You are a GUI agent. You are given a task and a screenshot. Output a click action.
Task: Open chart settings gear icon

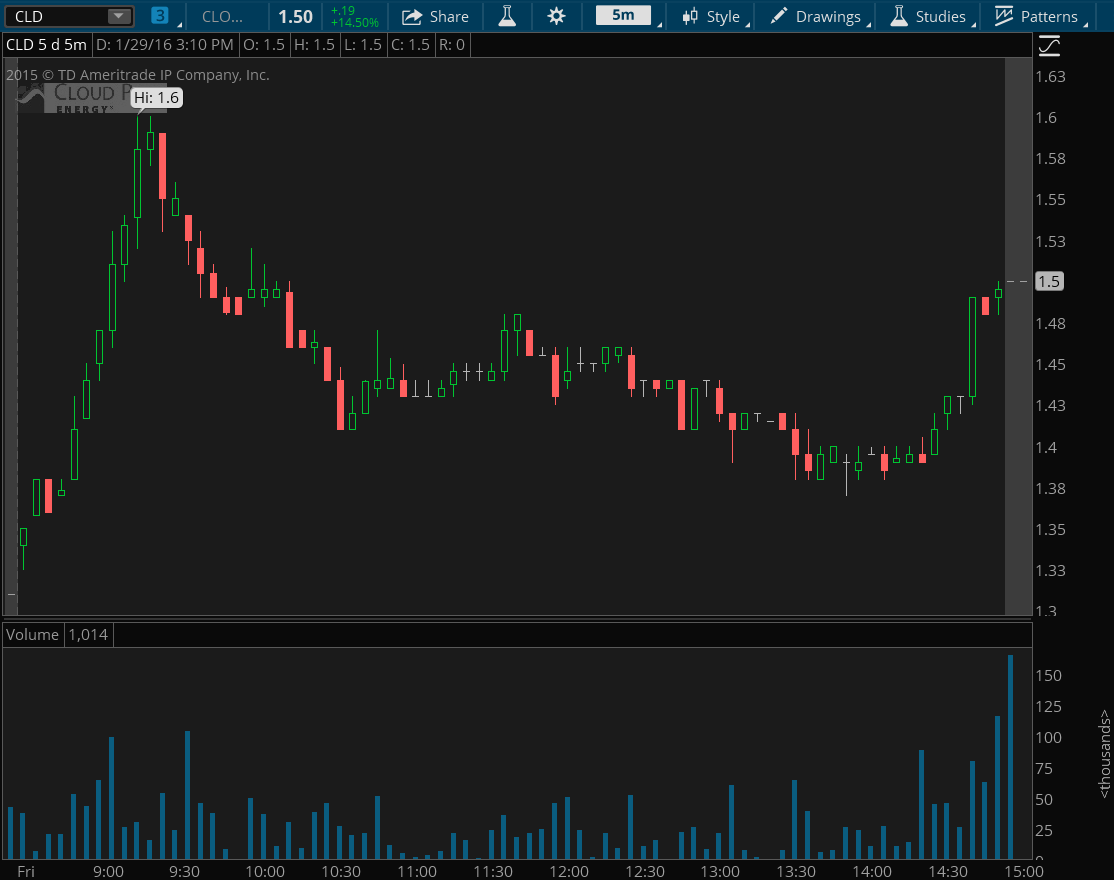556,16
